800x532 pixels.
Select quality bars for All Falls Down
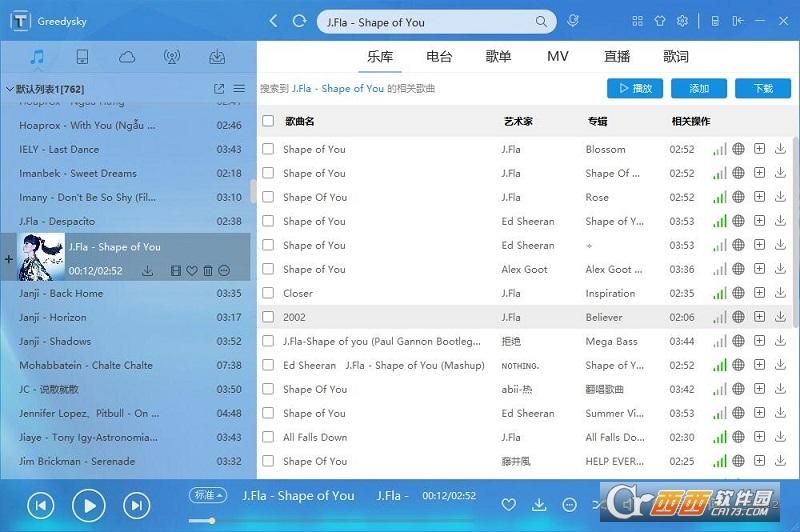719,437
